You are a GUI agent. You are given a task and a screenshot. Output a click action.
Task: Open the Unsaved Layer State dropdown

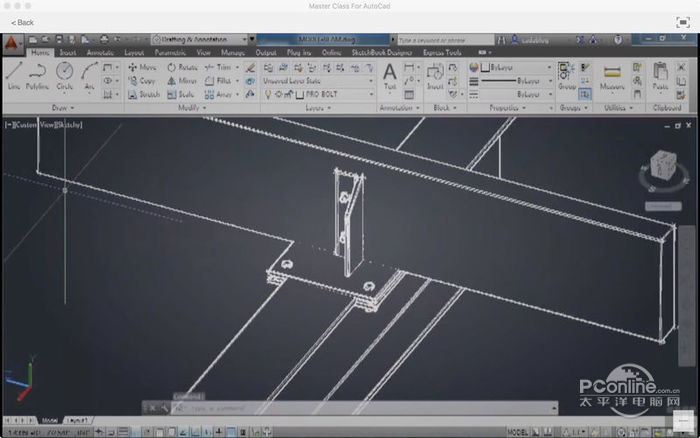click(318, 81)
